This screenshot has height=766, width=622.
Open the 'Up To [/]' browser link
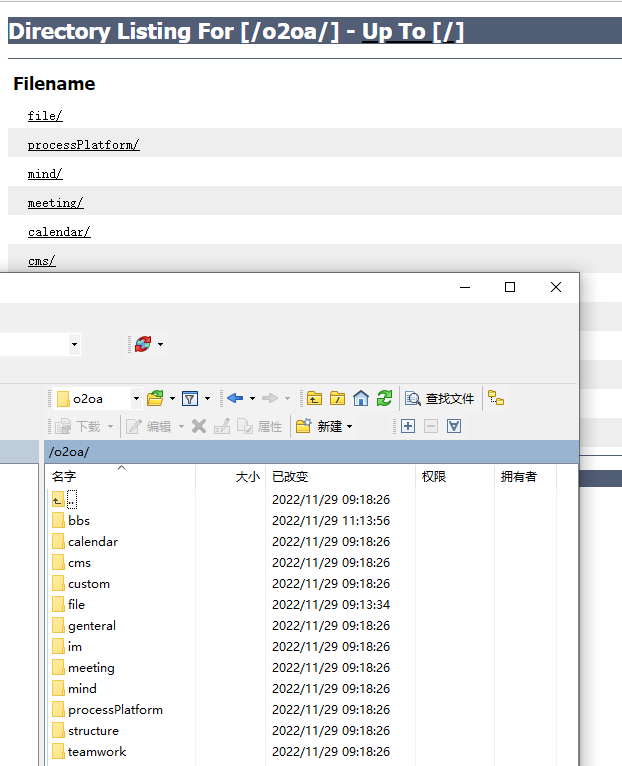pyautogui.click(x=412, y=32)
